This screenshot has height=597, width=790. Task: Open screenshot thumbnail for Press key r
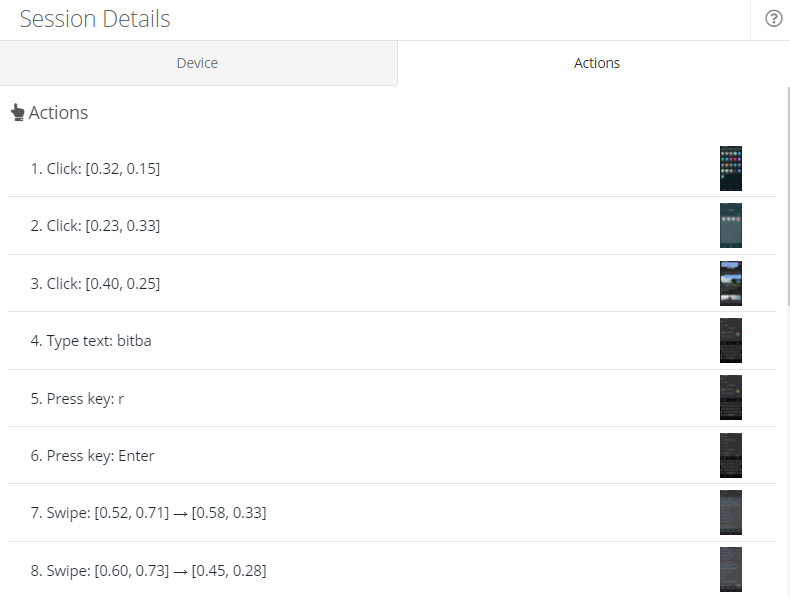(x=731, y=398)
